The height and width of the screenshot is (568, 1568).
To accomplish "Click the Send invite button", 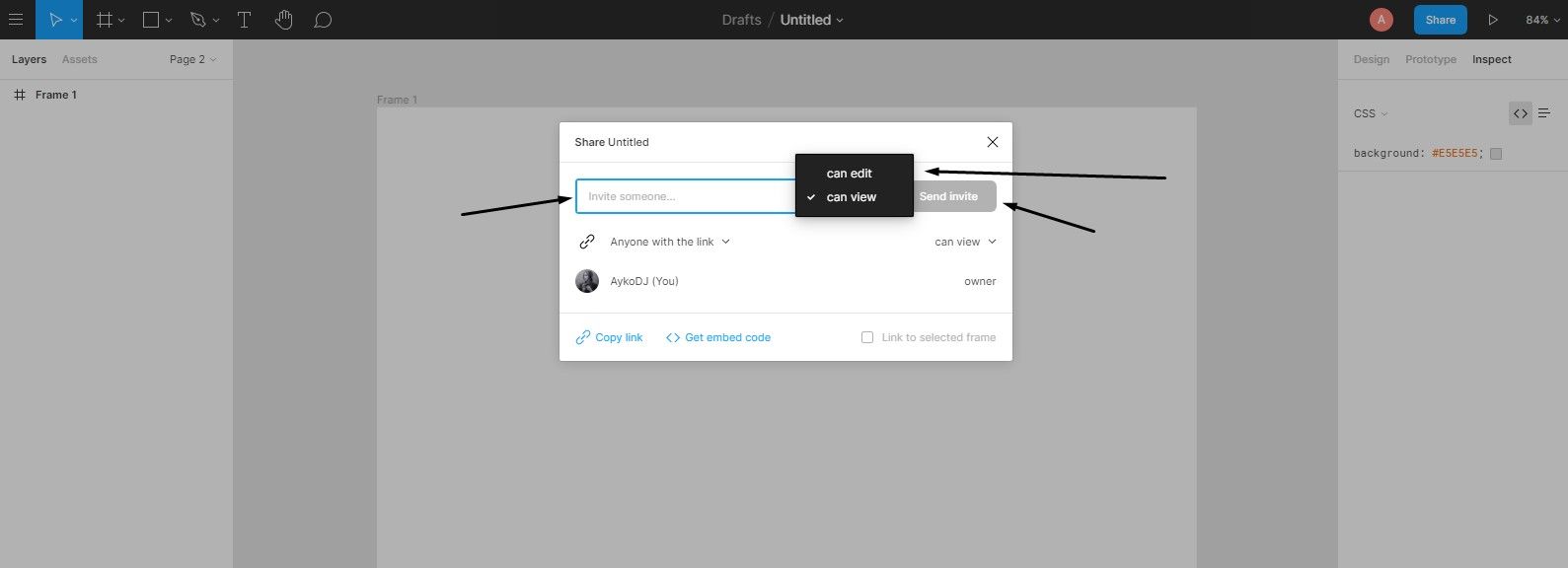I will click(x=953, y=196).
